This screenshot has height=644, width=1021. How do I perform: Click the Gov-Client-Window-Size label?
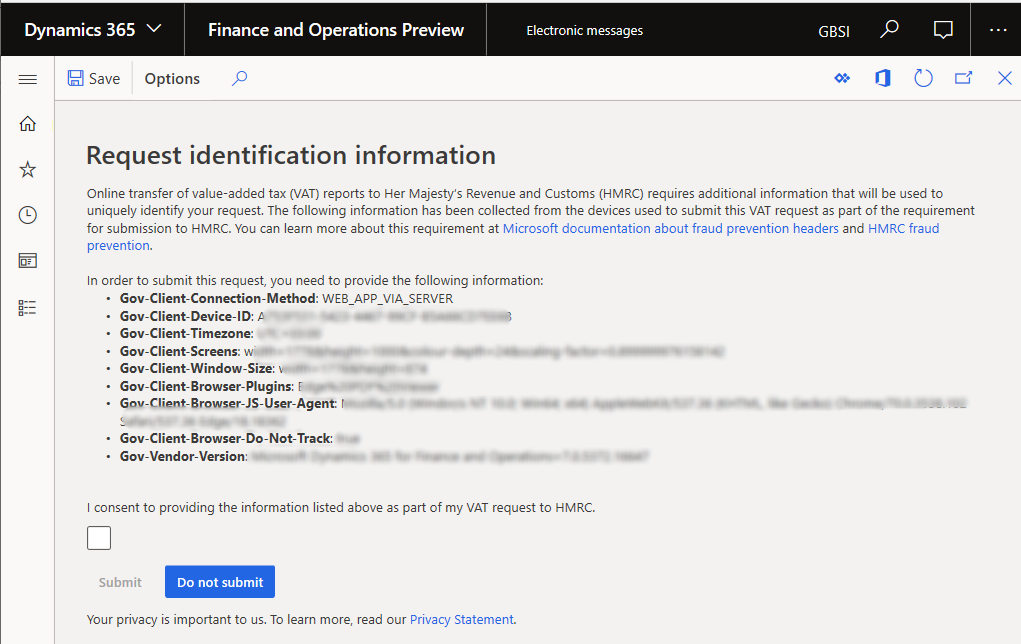[x=196, y=369]
